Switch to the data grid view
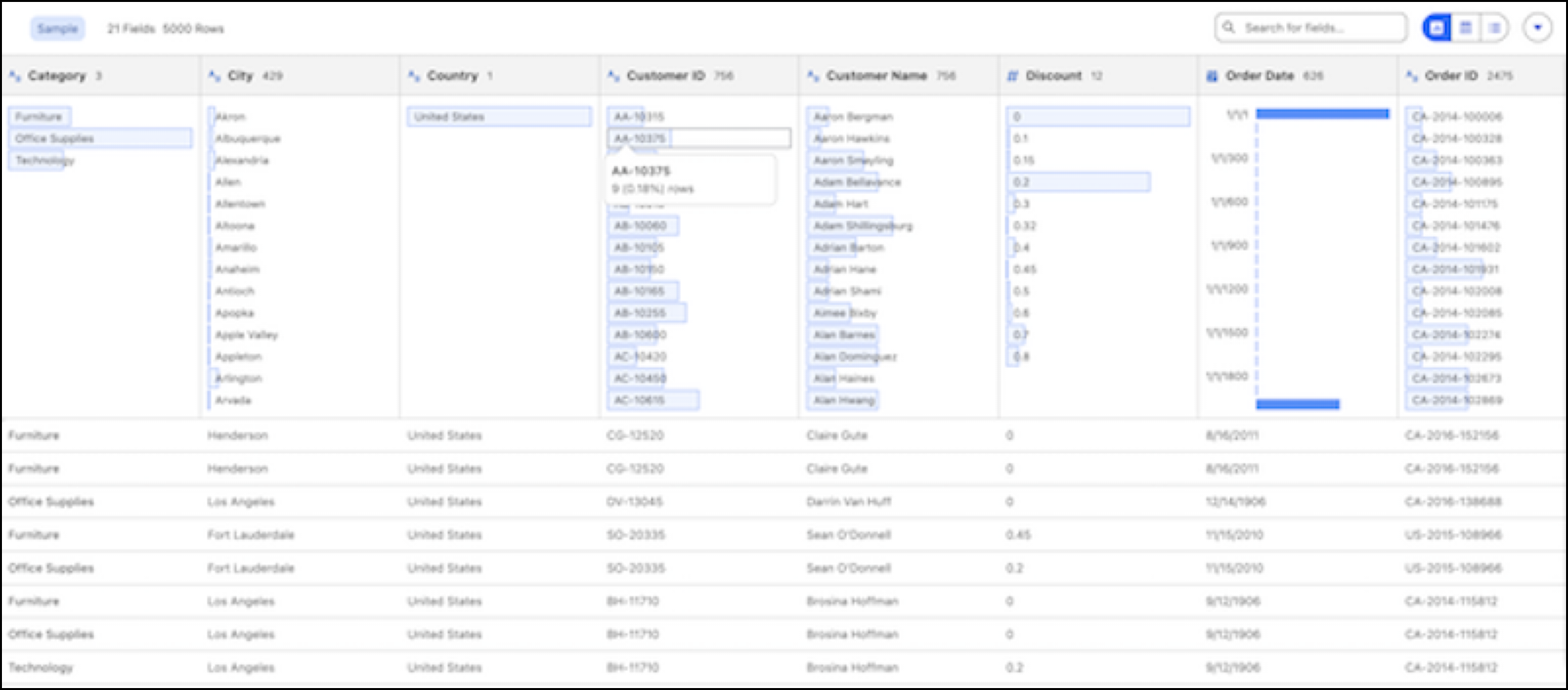Screen dimensions: 1568x690 point(1466,28)
